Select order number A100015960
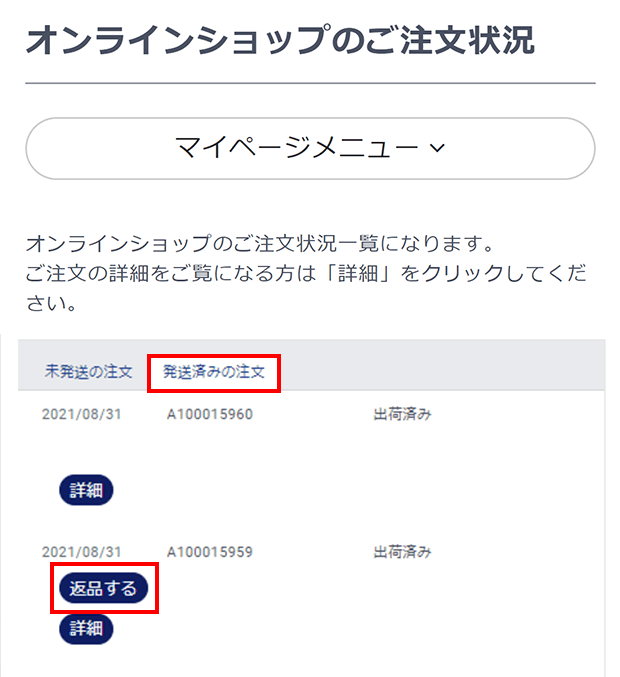The width and height of the screenshot is (620, 677). point(210,414)
